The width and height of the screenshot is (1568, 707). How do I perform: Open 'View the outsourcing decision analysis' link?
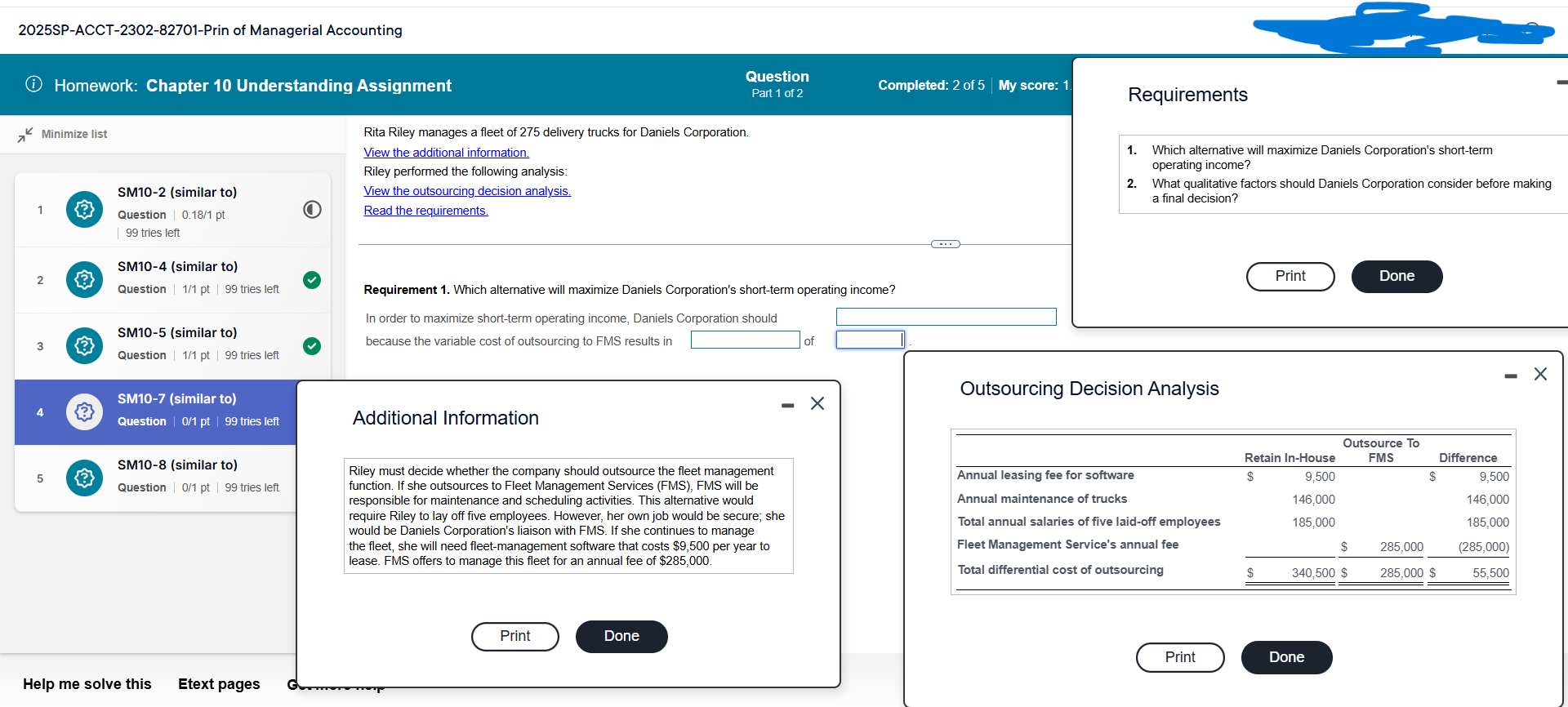click(x=467, y=191)
